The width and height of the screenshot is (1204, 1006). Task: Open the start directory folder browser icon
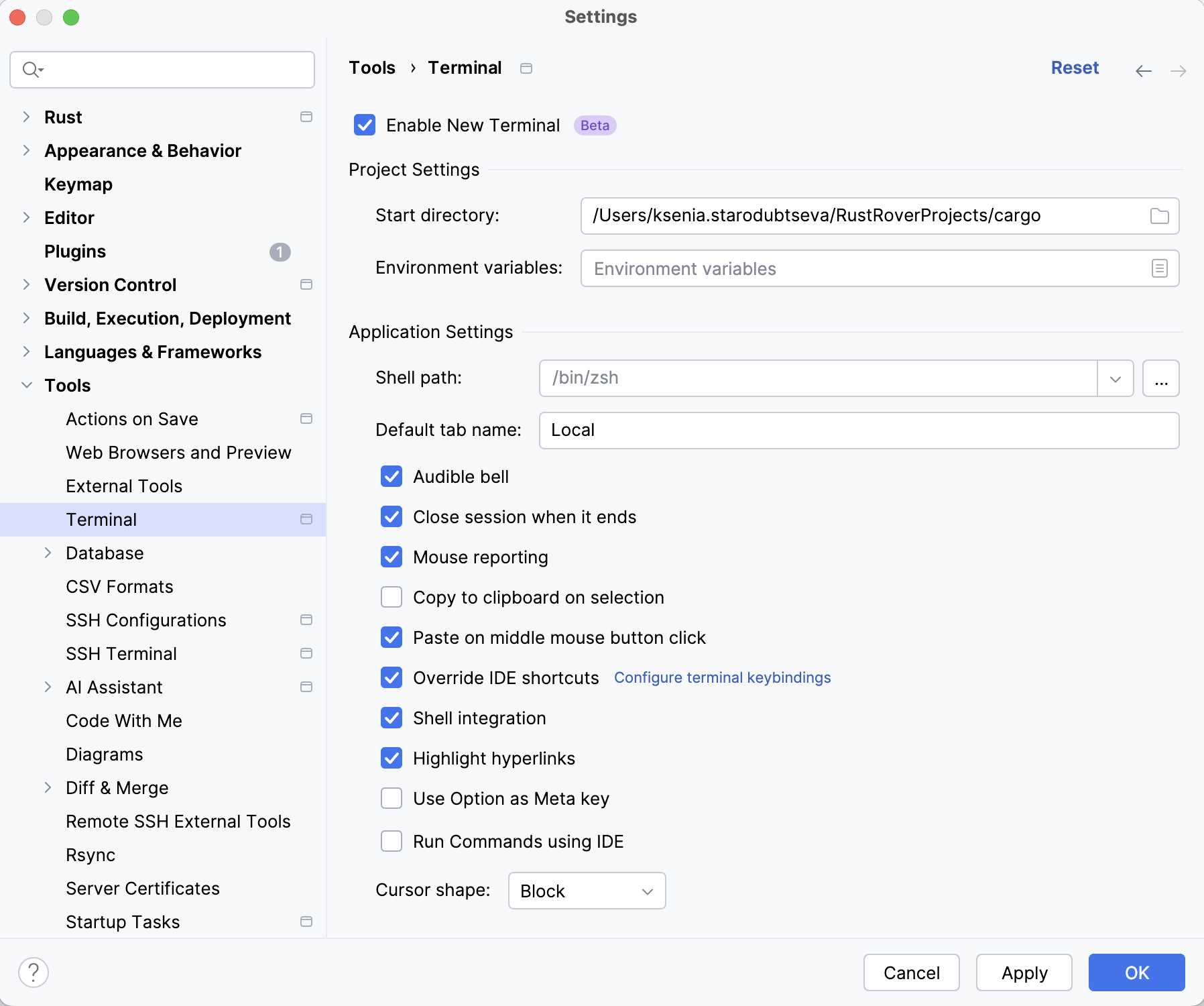pyautogui.click(x=1159, y=215)
